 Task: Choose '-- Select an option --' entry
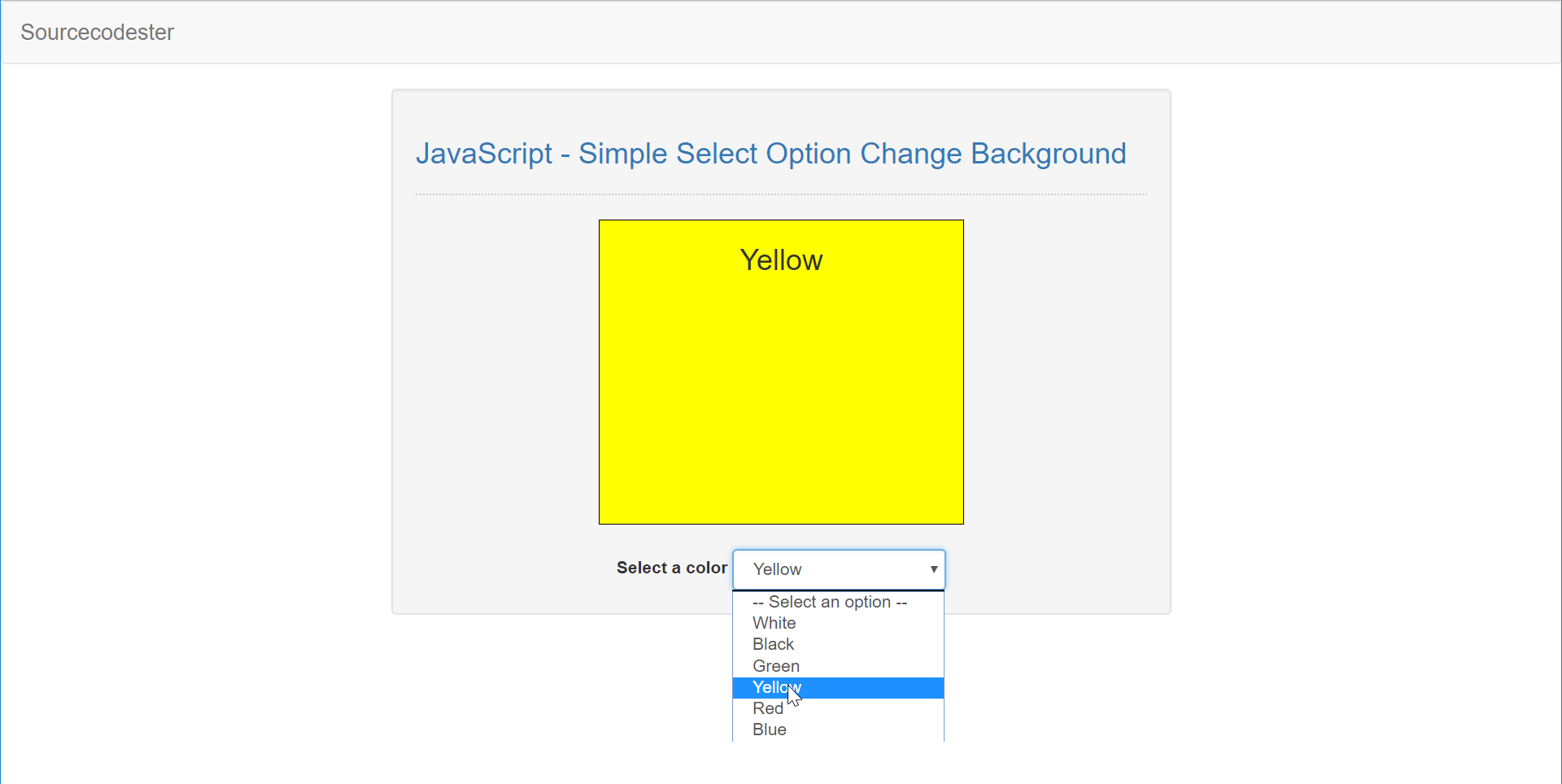[x=827, y=602]
